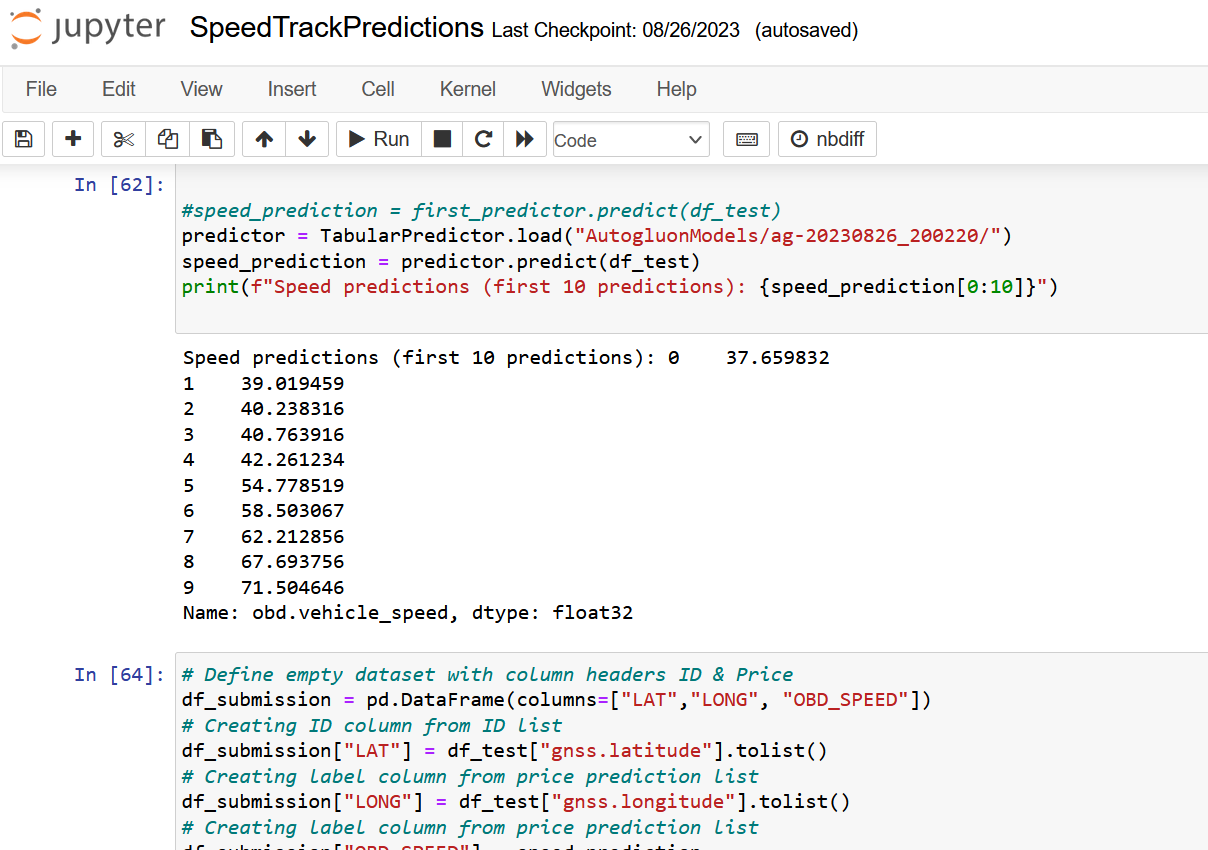Open the Widgets menu
Image resolution: width=1208 pixels, height=850 pixels.
click(576, 89)
